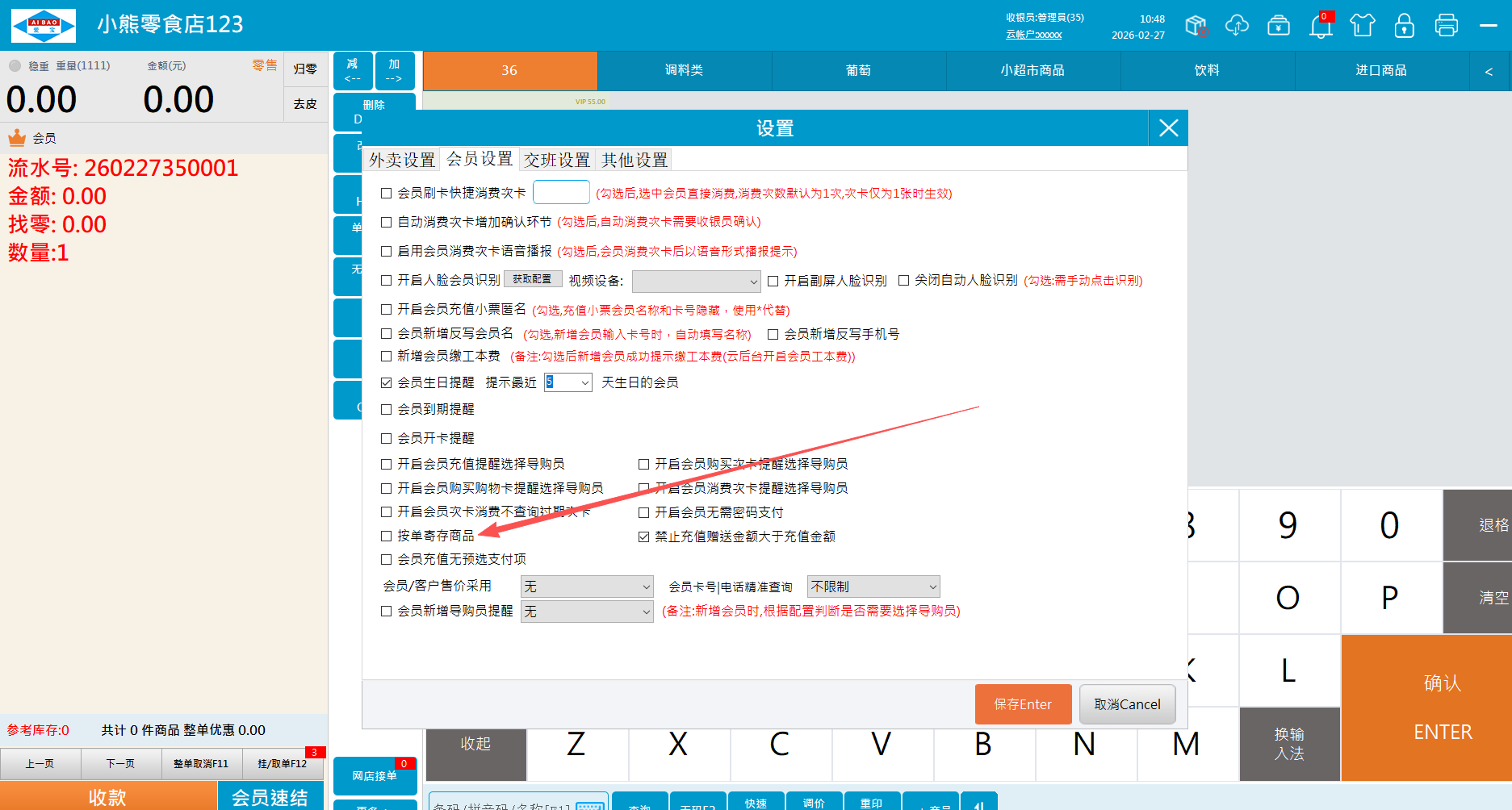The height and width of the screenshot is (810, 1512).
Task: Click the 保存Enter button
Action: 1023,704
